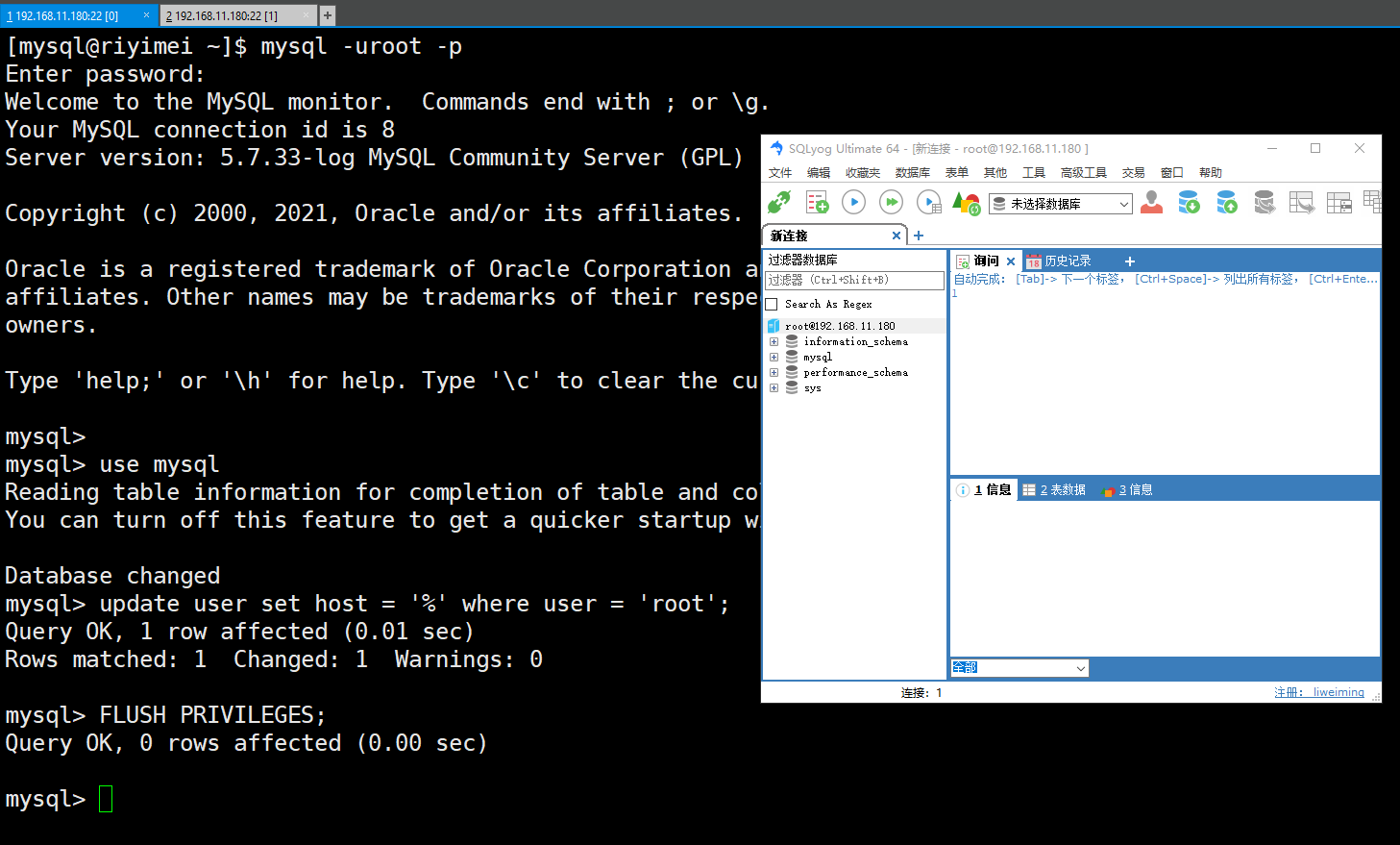The width and height of the screenshot is (1400, 845).
Task: Click the root@192.168.11.180 server icon
Action: tap(774, 326)
